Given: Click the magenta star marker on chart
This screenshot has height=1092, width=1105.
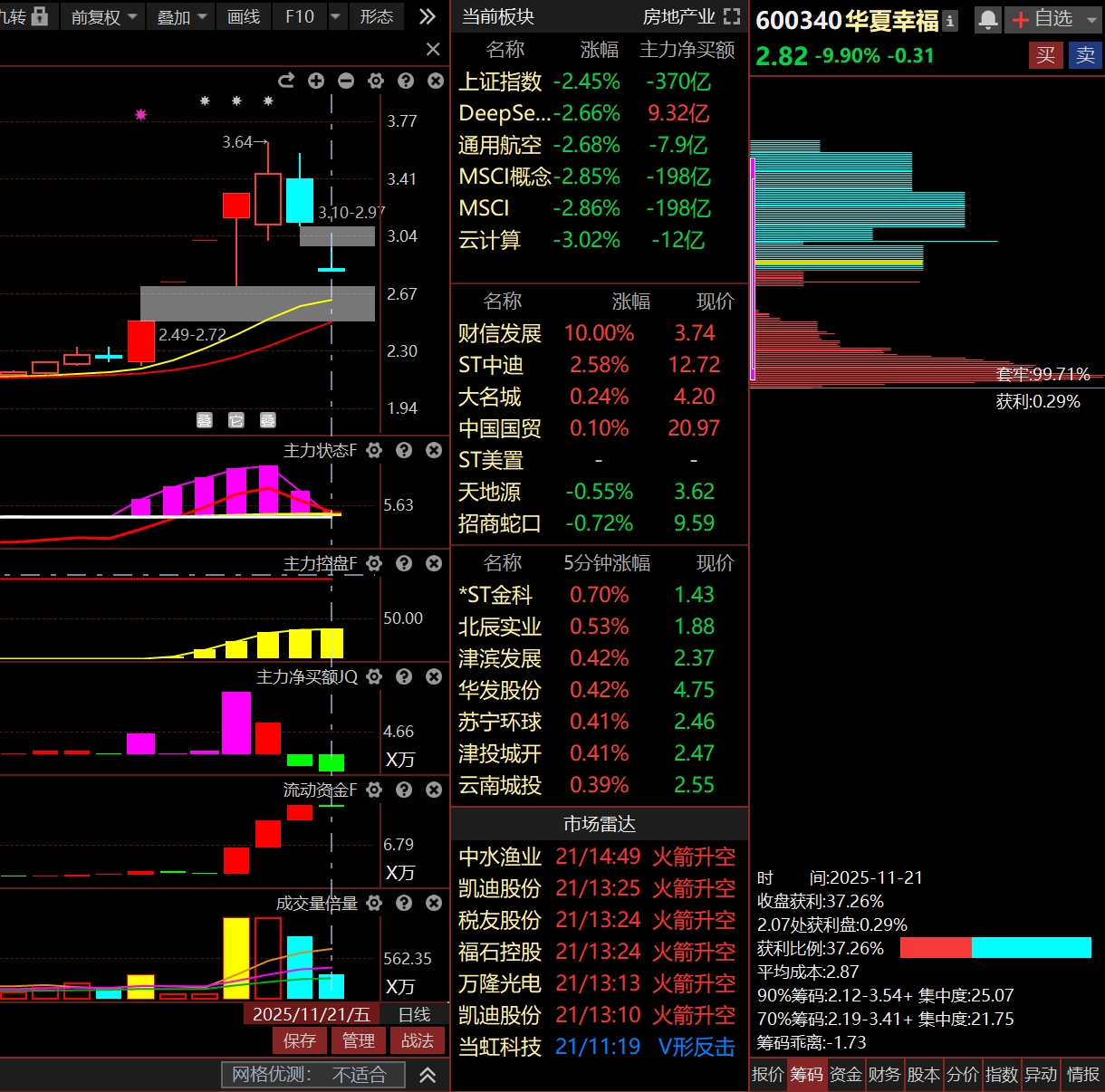Looking at the screenshot, I should click(x=140, y=114).
